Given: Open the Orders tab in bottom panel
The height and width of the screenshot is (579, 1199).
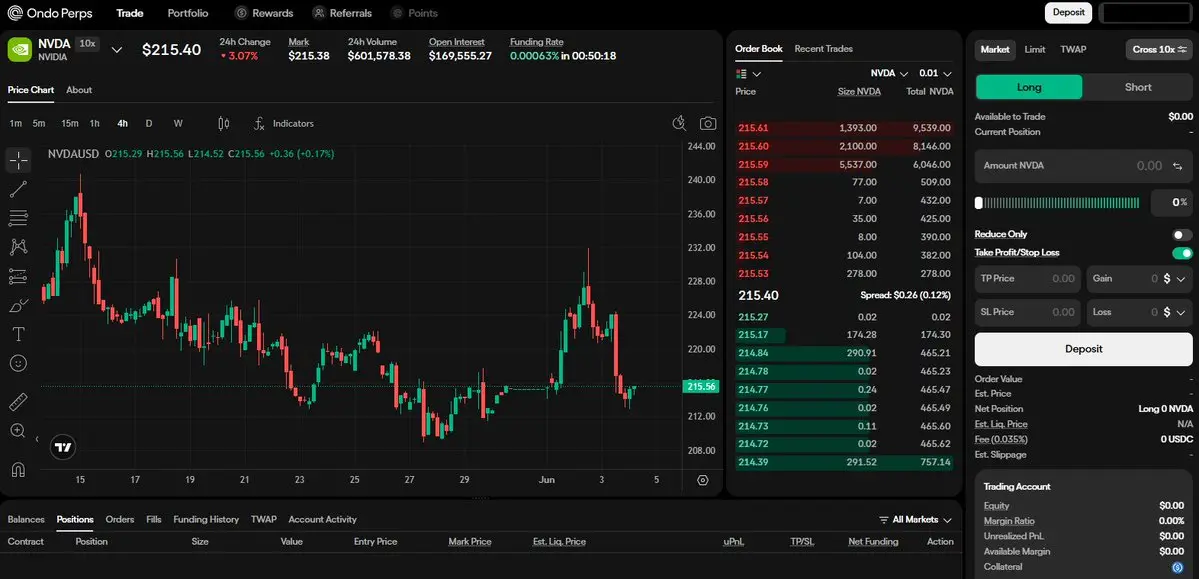Looking at the screenshot, I should pos(120,519).
